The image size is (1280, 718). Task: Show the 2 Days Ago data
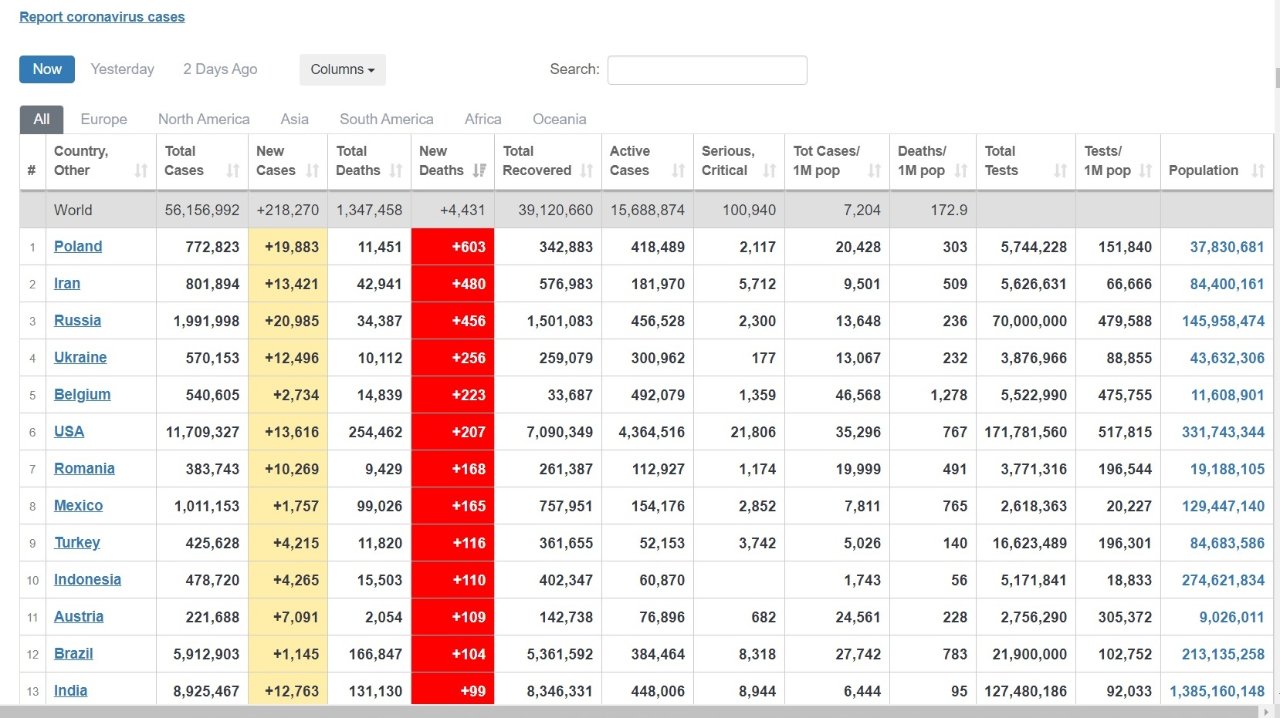pos(220,69)
